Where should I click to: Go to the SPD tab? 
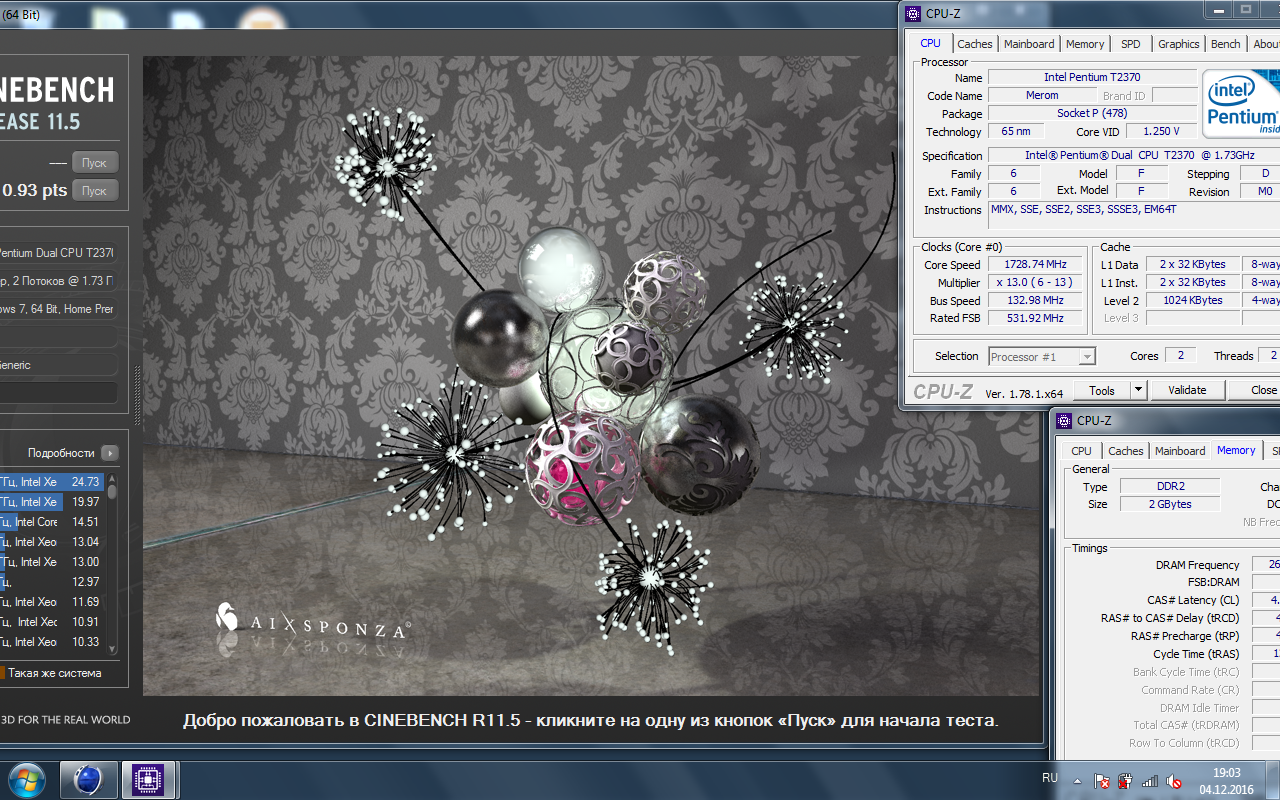point(1130,44)
